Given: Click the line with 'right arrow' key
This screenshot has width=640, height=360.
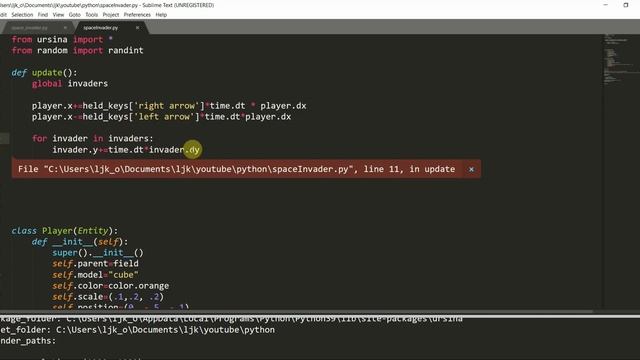Looking at the screenshot, I should pos(169,106).
